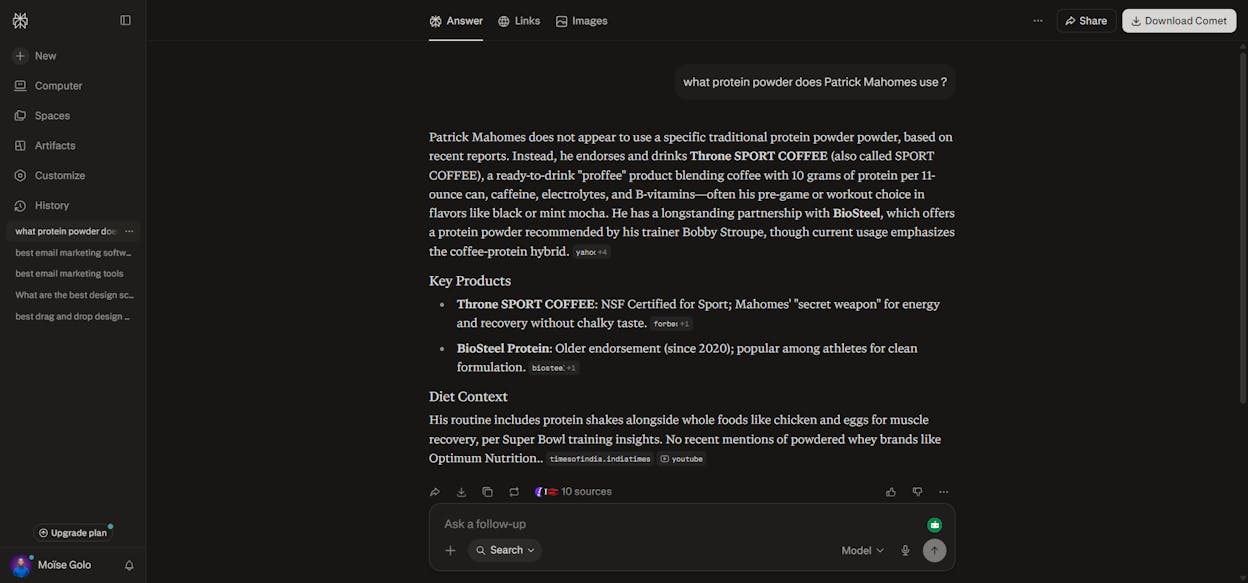Open 'What are the best design sc...' thread

pos(73,295)
